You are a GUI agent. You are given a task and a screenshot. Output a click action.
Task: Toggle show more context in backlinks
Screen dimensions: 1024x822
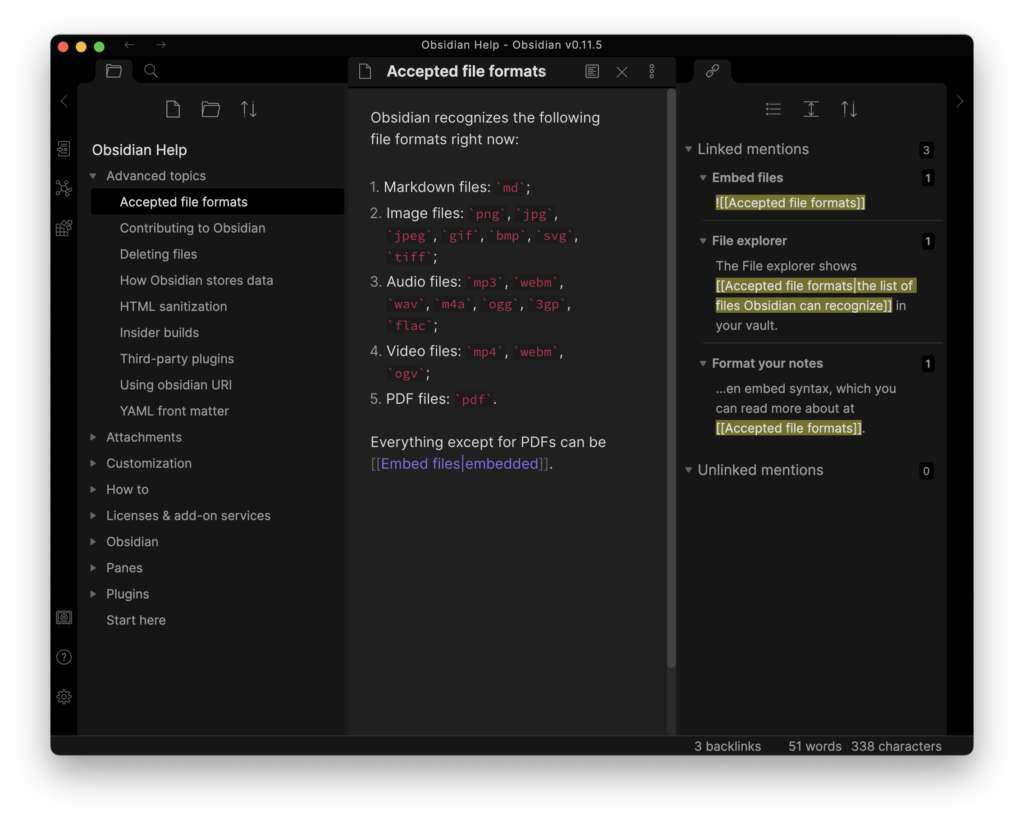(811, 110)
